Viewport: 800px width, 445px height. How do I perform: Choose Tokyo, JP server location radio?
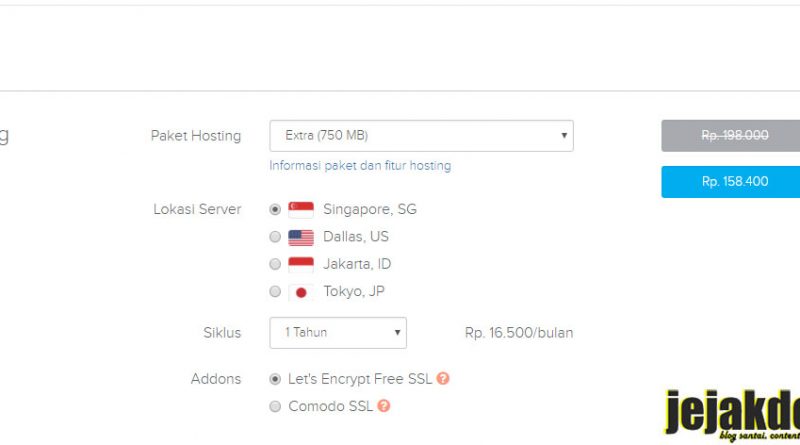pyautogui.click(x=275, y=291)
